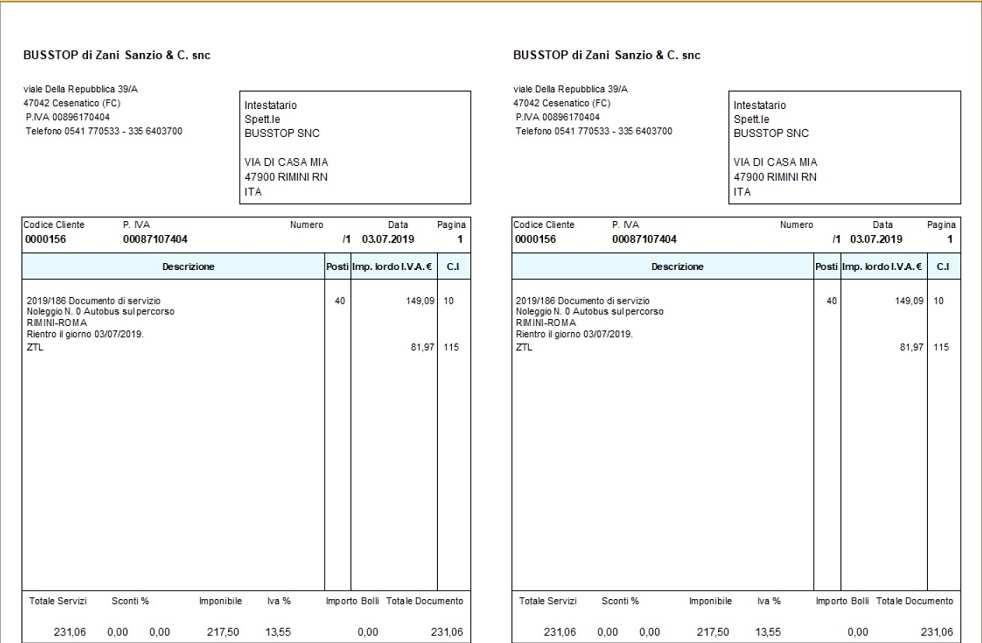Click 'Codice Cliente' label in left copy
The height and width of the screenshot is (643, 982).
coord(54,225)
